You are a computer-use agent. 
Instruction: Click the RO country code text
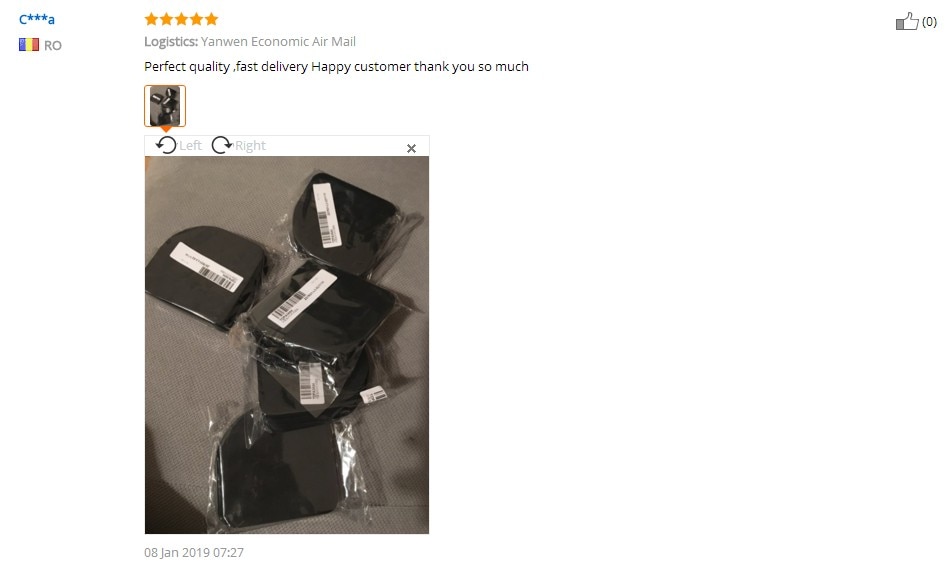tap(53, 45)
